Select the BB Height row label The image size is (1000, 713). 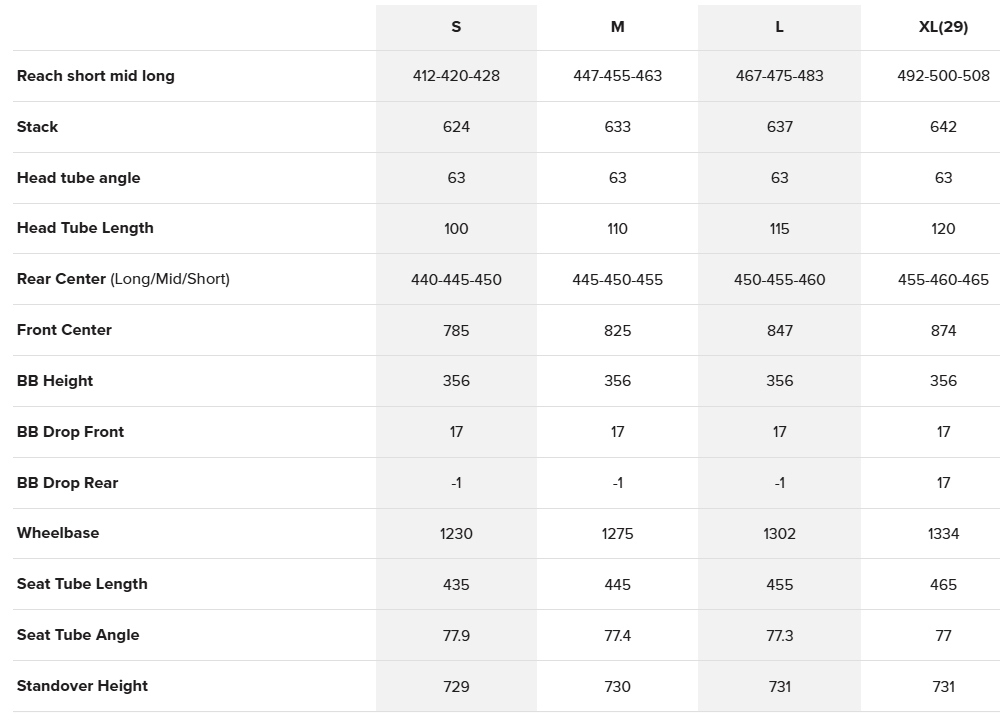click(55, 381)
